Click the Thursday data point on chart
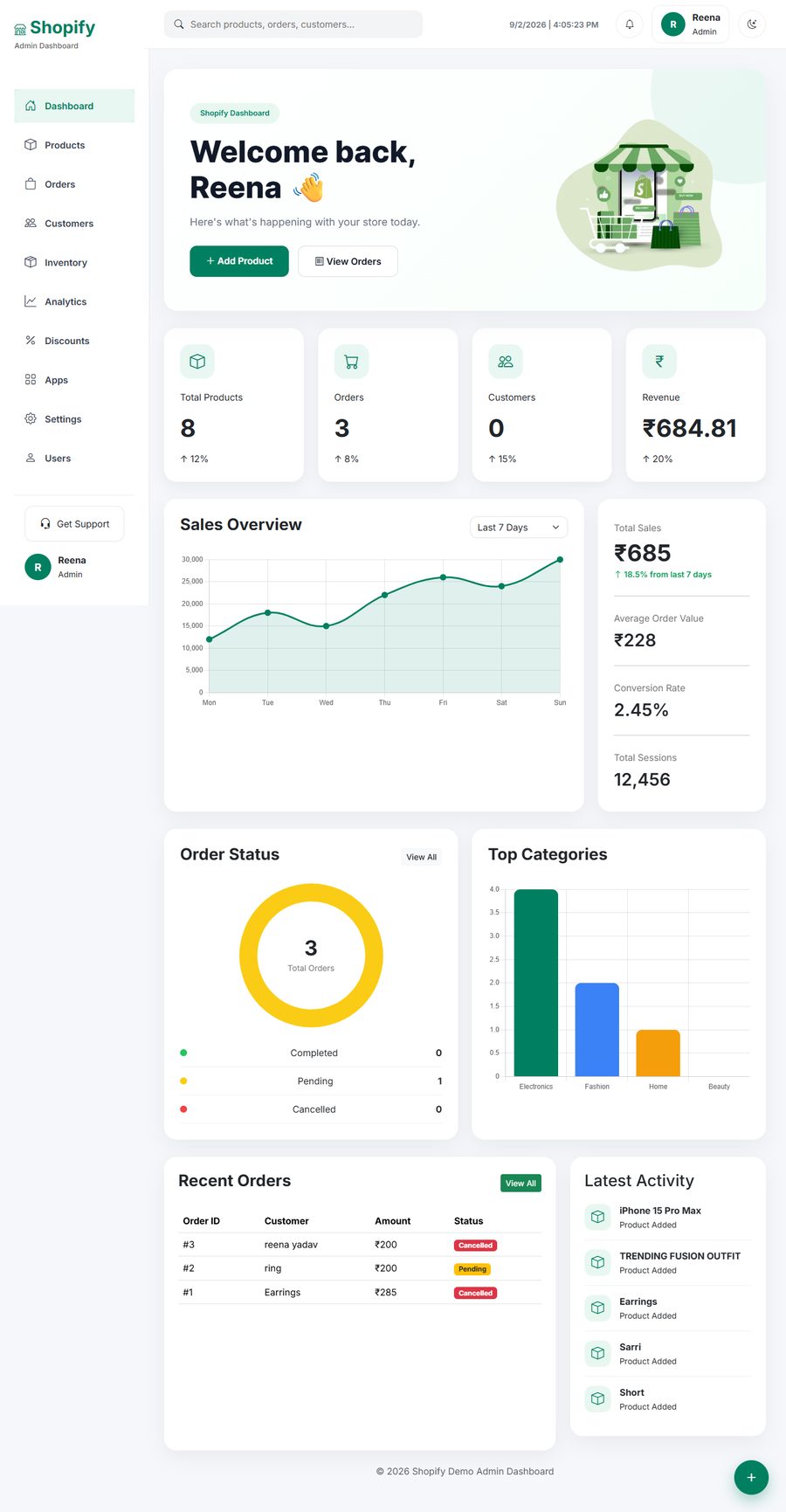 coord(384,595)
